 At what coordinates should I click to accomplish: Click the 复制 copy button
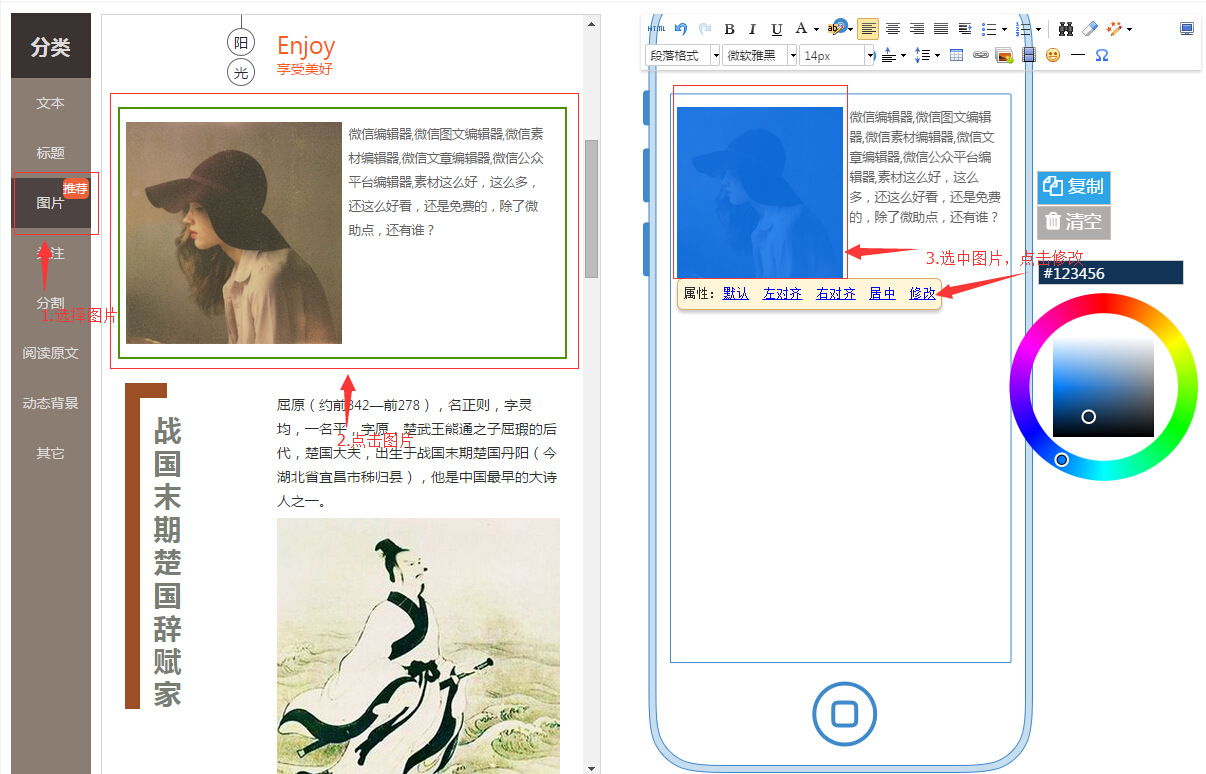pos(1073,187)
